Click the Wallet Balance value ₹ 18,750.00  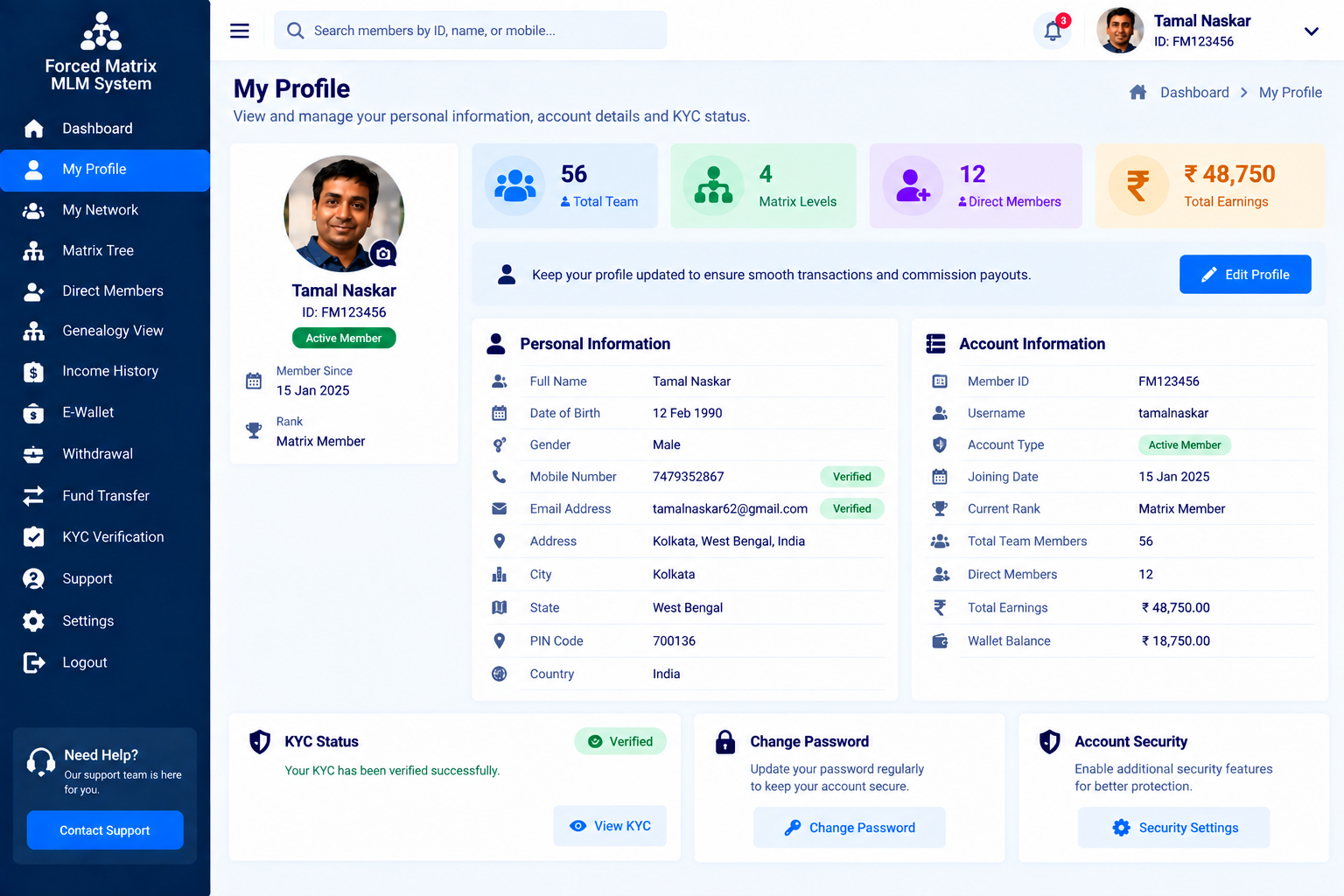pyautogui.click(x=1176, y=641)
